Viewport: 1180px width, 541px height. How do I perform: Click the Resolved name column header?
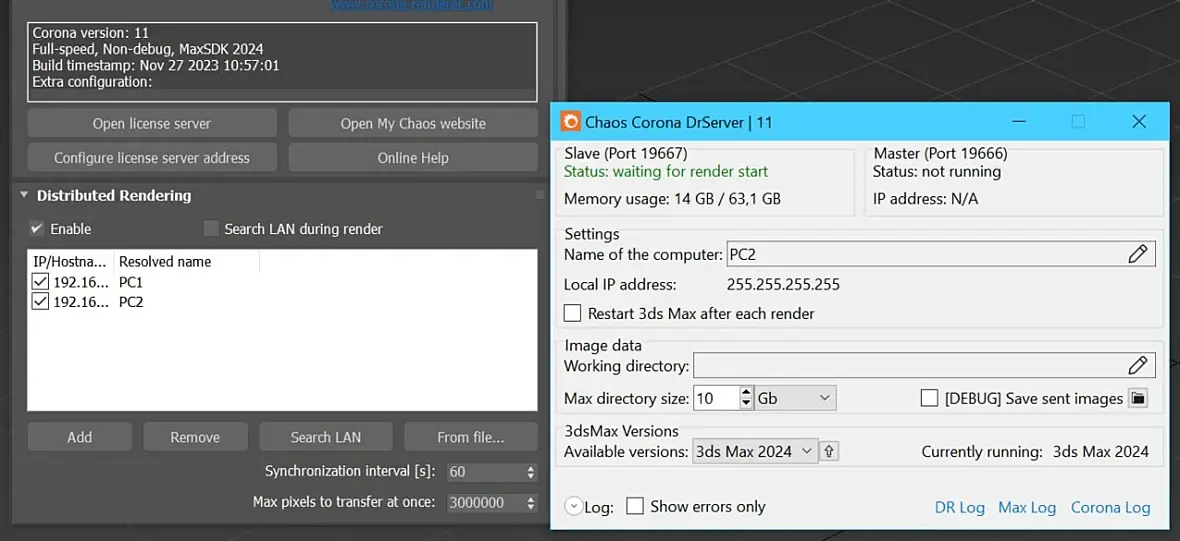click(186, 262)
